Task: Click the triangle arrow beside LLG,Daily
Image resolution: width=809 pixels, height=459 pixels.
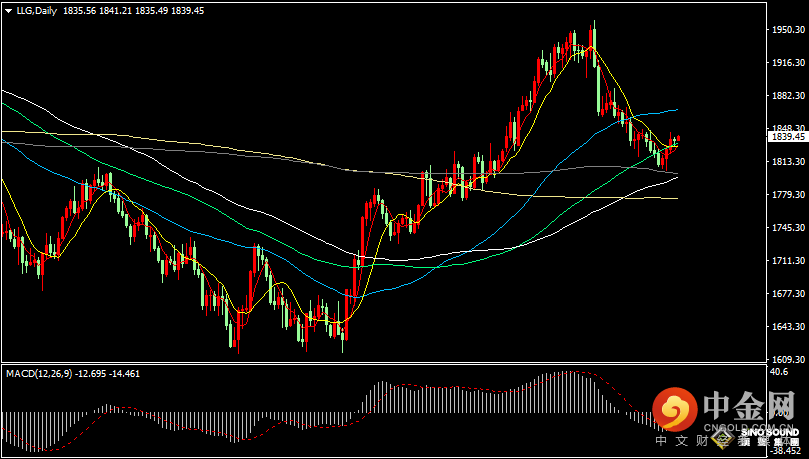Action: point(7,9)
